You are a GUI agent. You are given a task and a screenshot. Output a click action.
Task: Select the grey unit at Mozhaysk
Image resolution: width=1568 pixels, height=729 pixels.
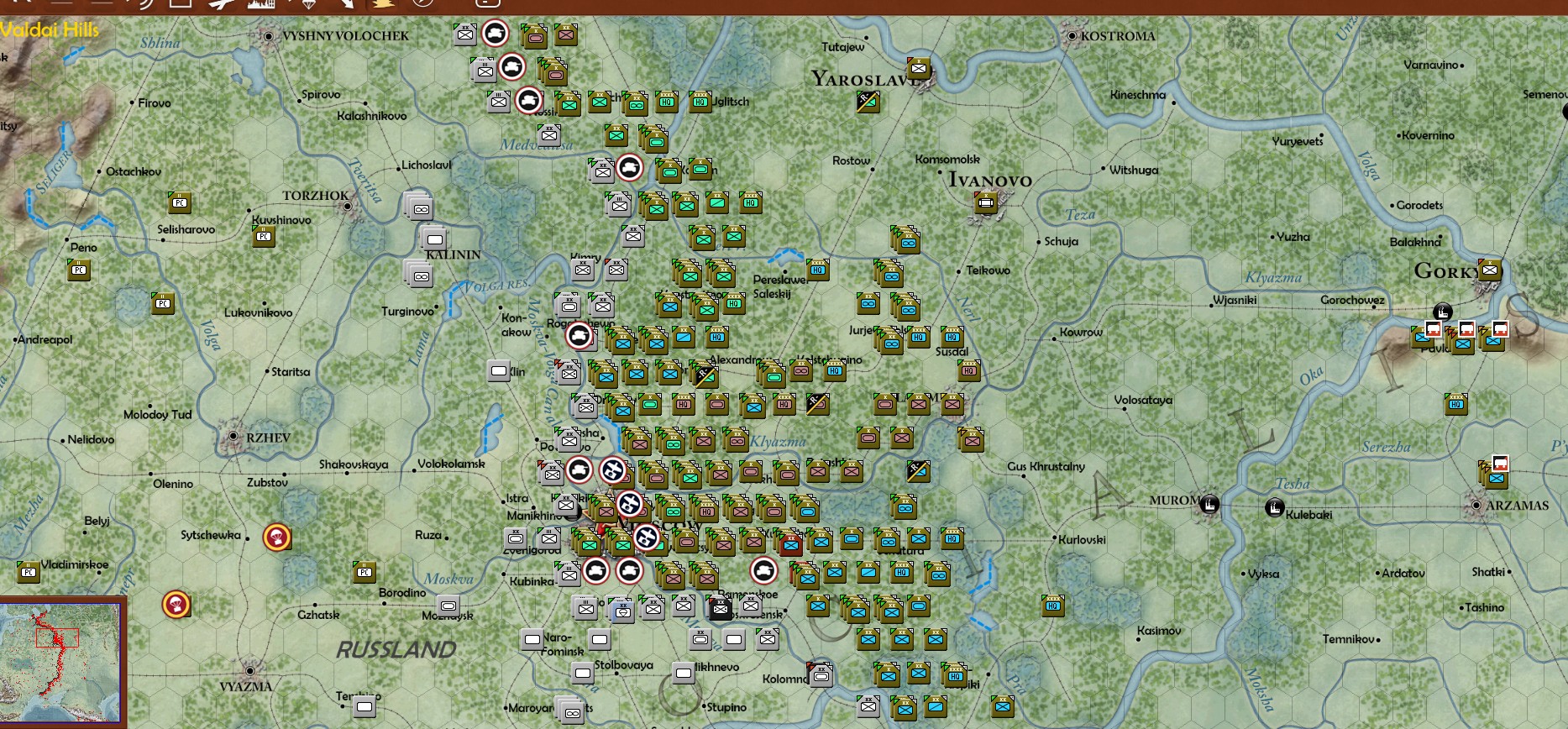click(448, 606)
